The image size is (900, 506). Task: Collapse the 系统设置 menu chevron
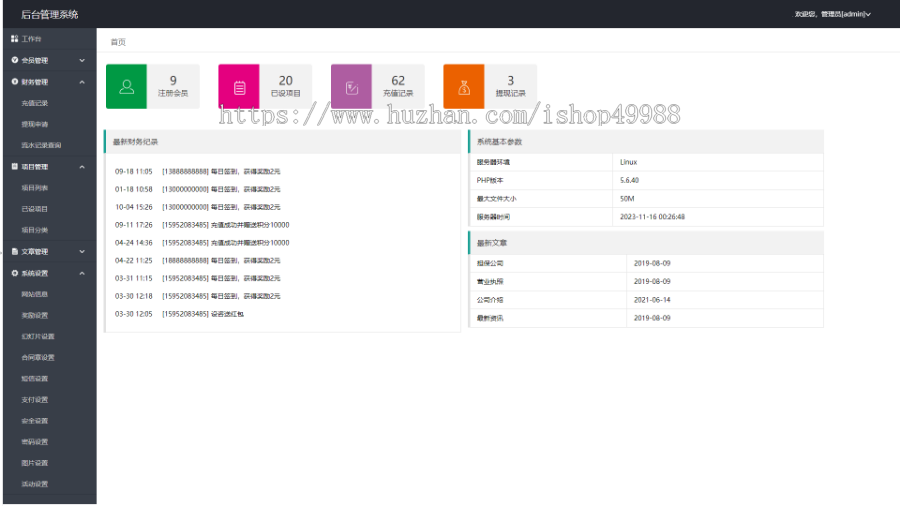(x=82, y=274)
